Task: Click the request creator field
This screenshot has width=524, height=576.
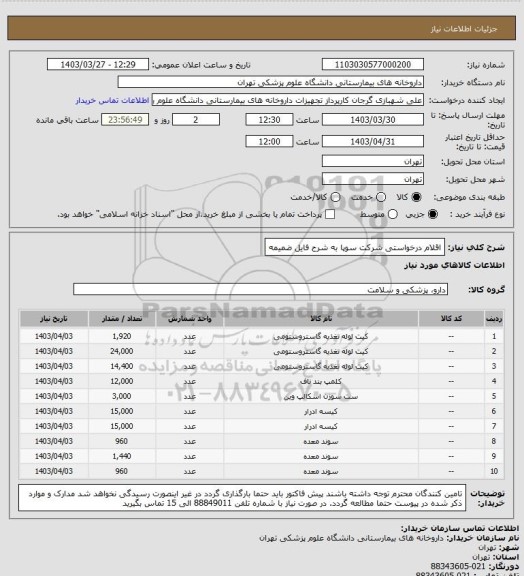Action: [288, 100]
